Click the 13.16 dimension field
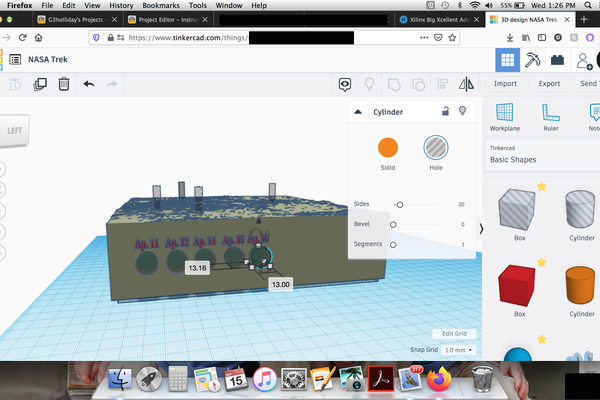 pos(197,268)
